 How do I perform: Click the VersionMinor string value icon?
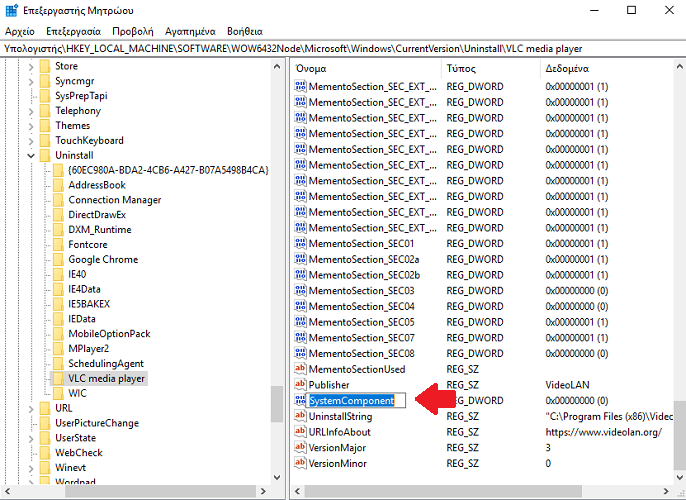[x=300, y=463]
